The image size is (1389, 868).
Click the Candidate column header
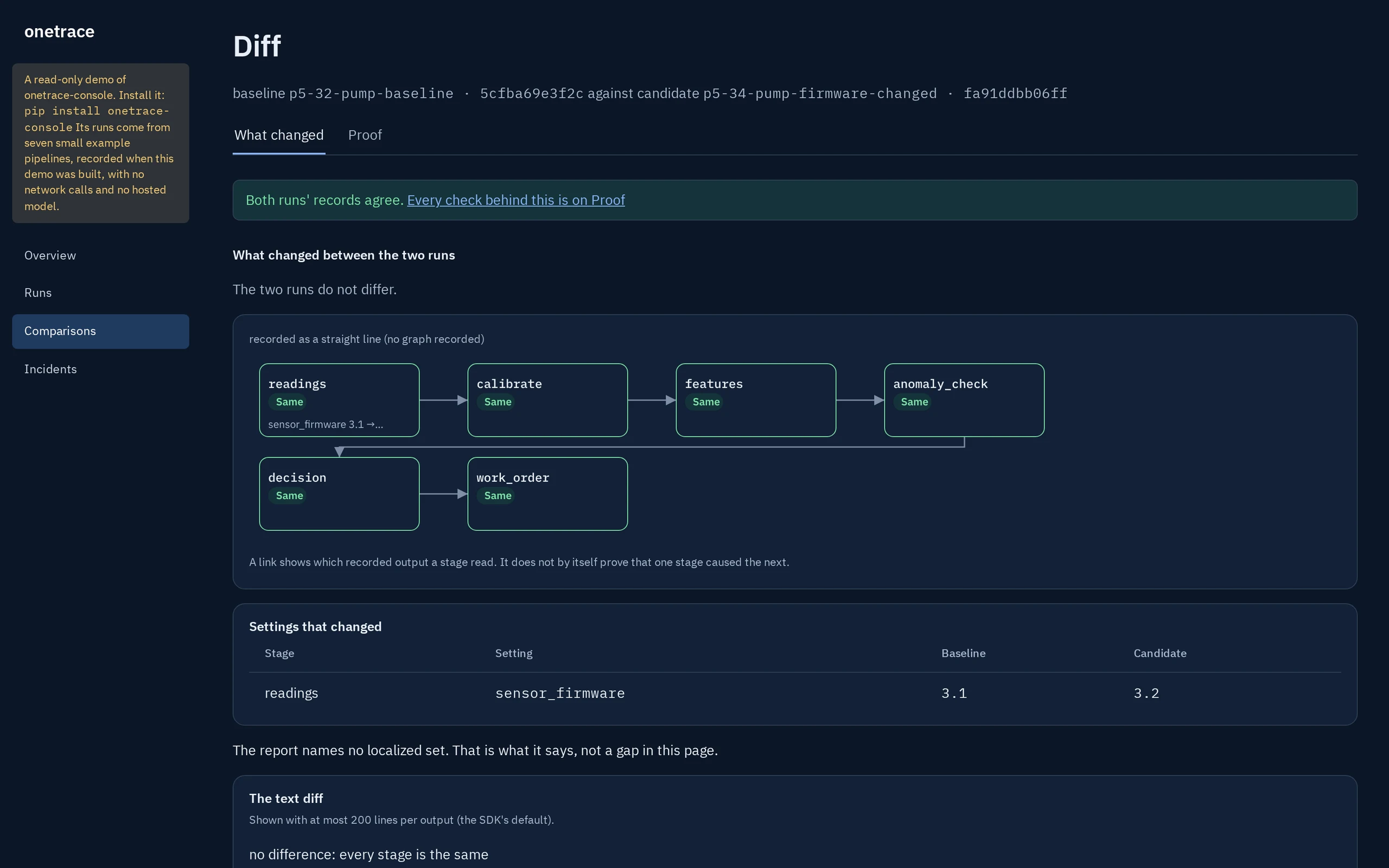coord(1159,653)
